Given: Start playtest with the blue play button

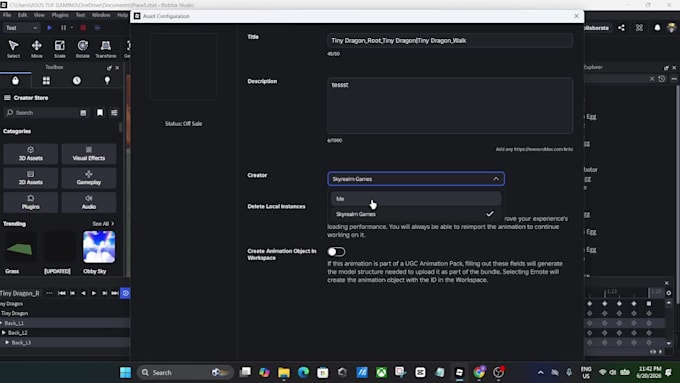Looking at the screenshot, I should (49, 28).
